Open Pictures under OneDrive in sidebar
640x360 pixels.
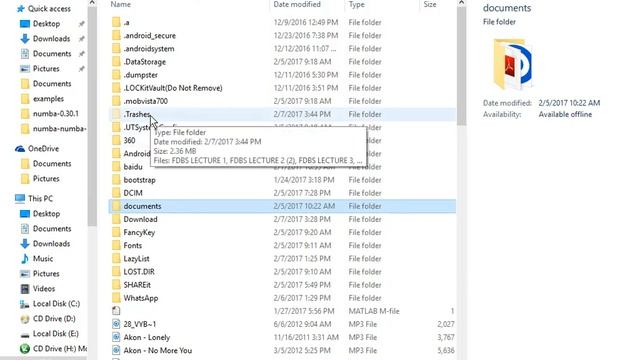[x=46, y=179]
